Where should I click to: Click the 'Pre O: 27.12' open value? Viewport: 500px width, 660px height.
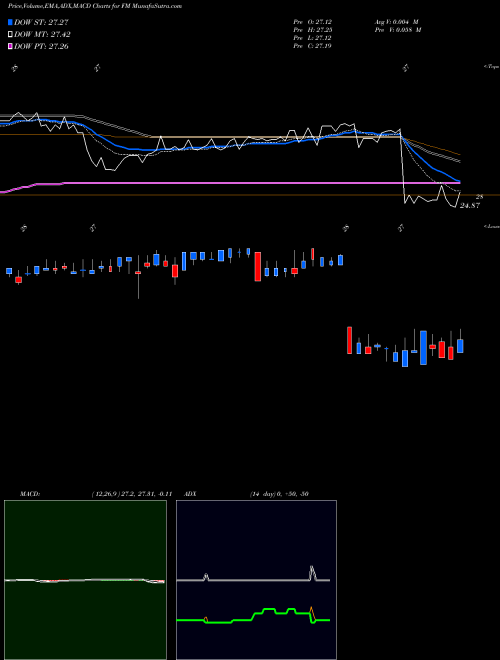click(x=312, y=22)
